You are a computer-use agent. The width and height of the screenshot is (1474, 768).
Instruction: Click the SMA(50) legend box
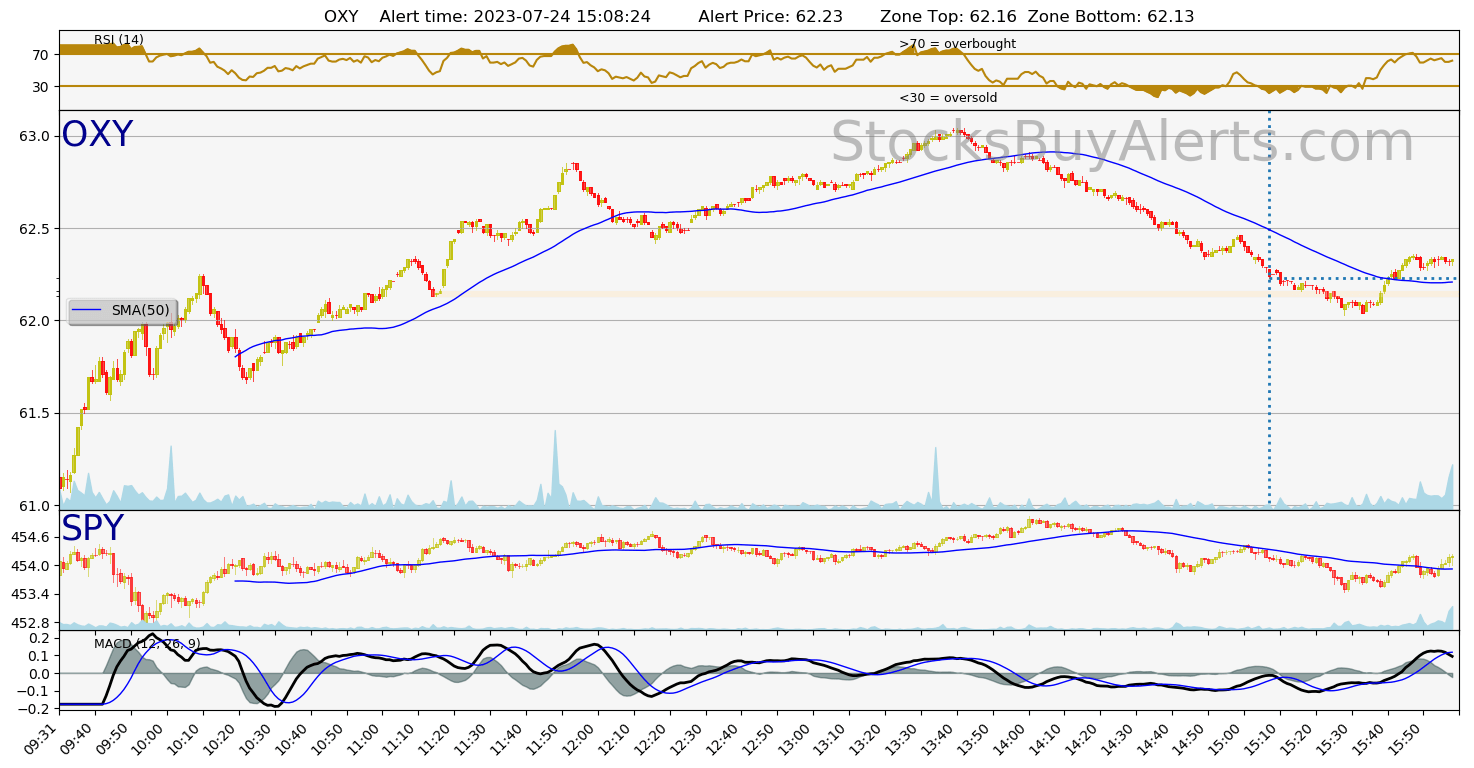[x=122, y=311]
